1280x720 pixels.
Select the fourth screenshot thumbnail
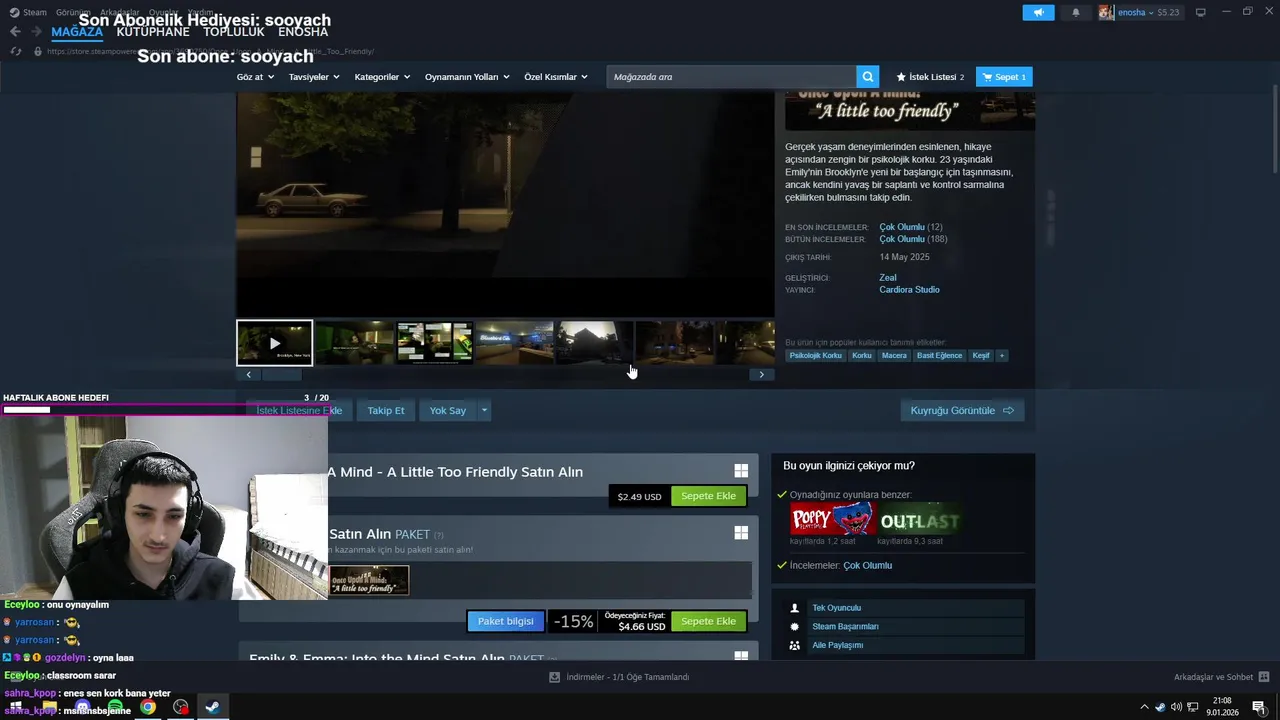coord(514,343)
